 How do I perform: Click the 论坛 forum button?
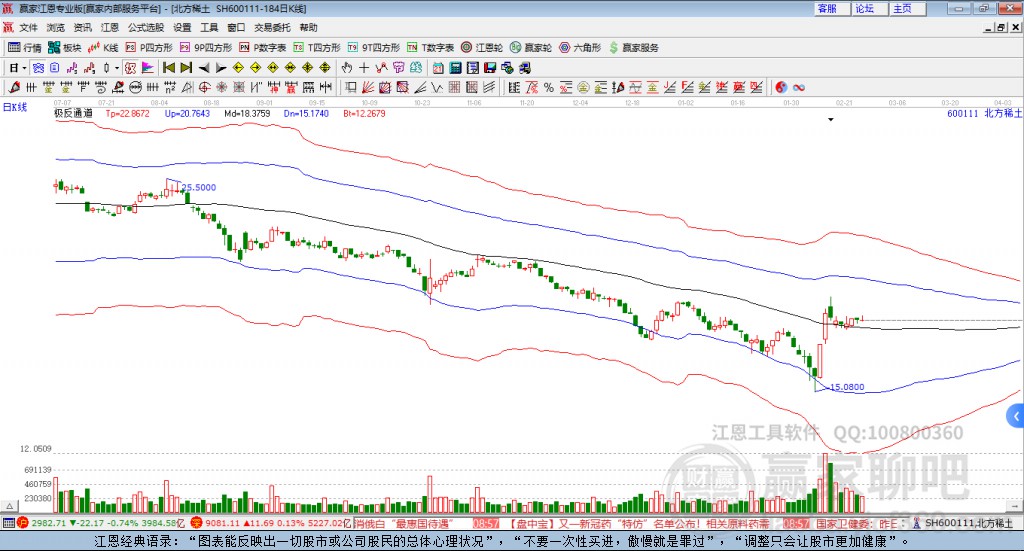[x=869, y=8]
